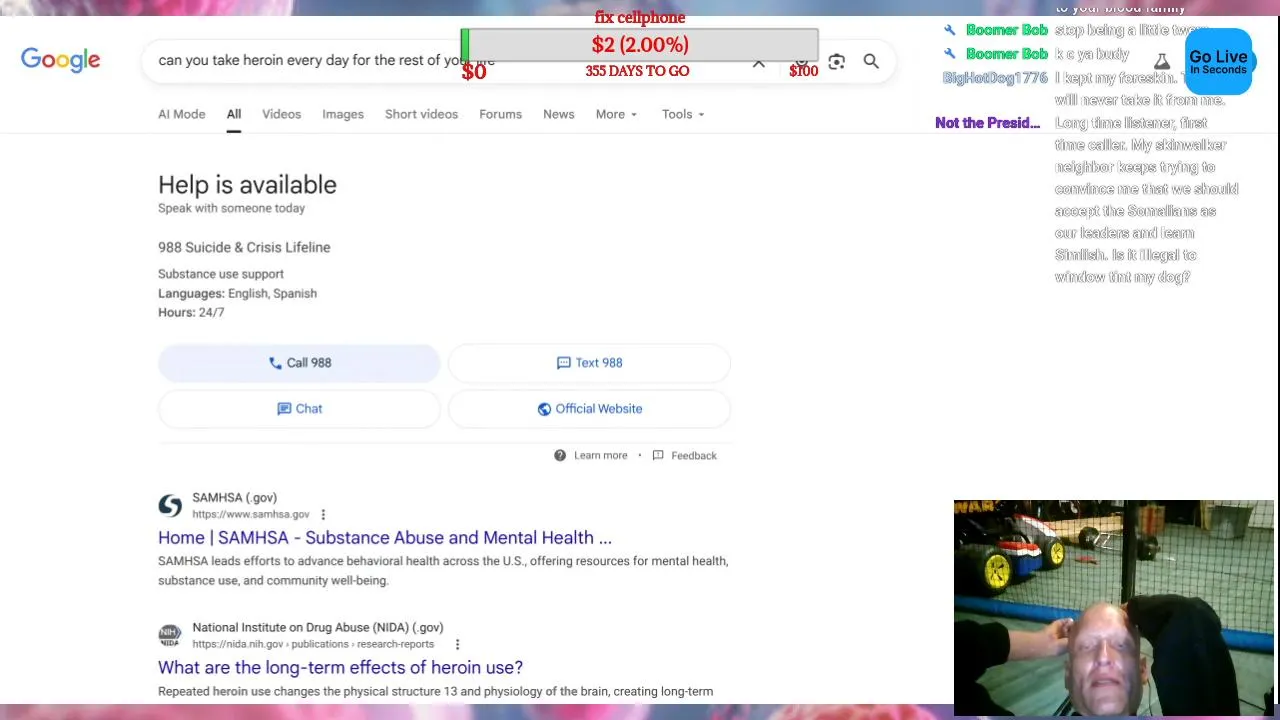
Task: Switch to Videos tab
Action: 281,114
